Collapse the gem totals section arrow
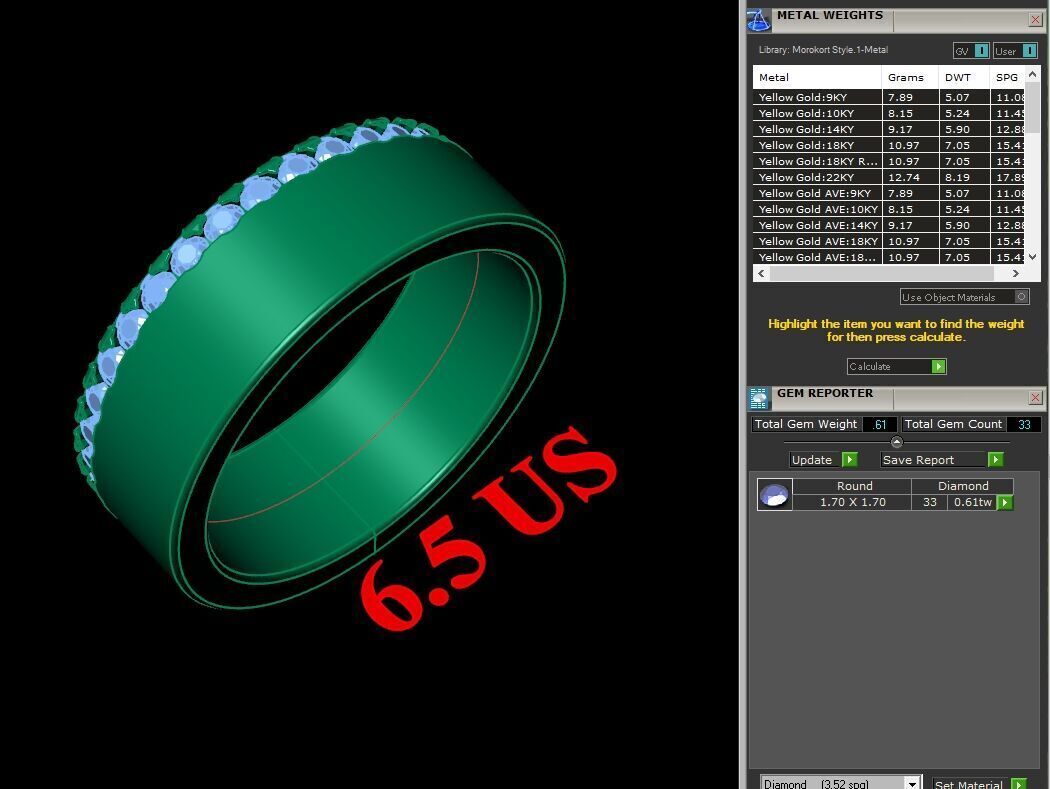This screenshot has height=789, width=1050. click(x=897, y=441)
